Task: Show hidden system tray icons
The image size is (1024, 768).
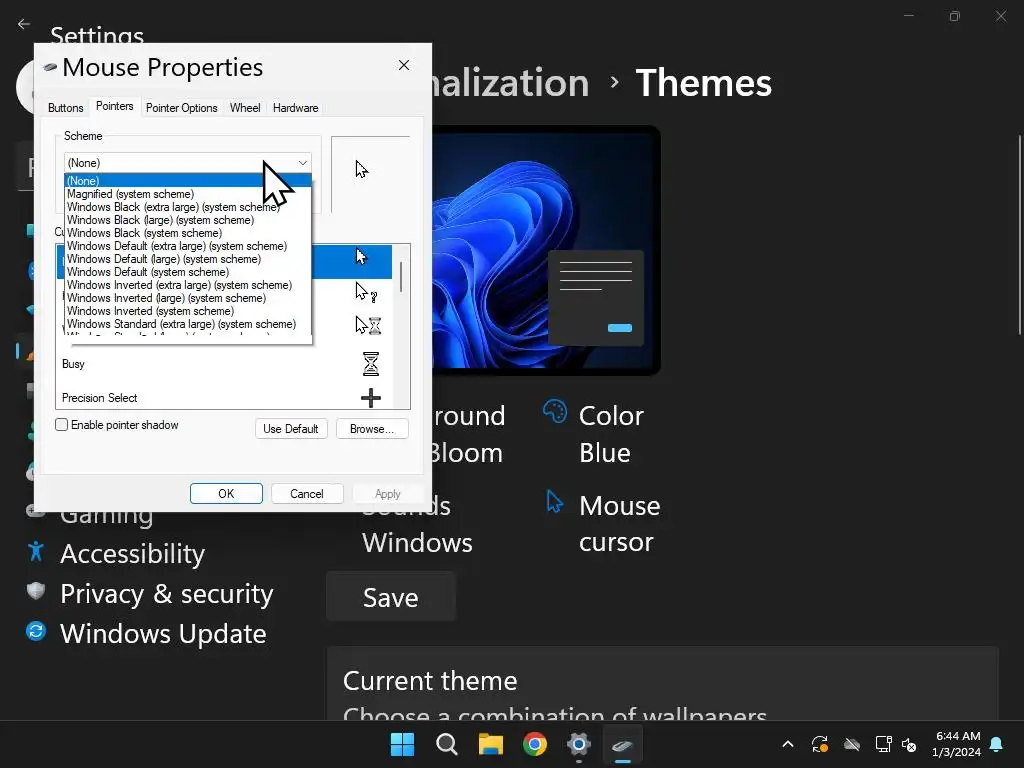Action: (788, 744)
